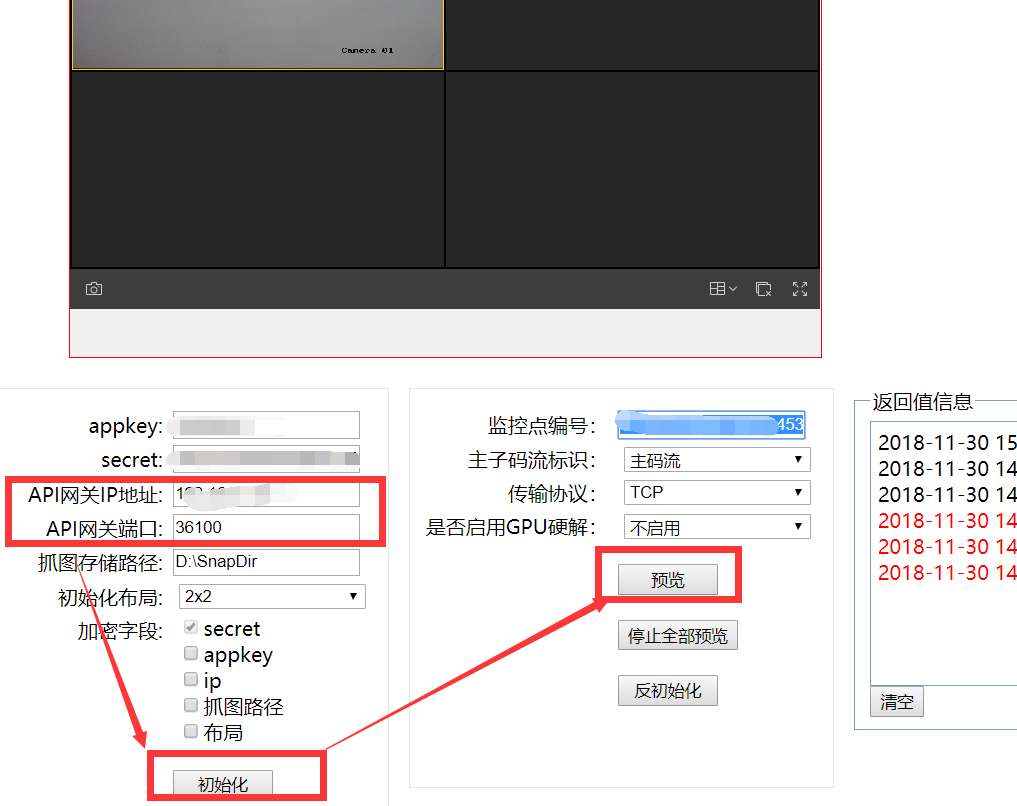The image size is (1017, 806).
Task: Enable the 抓图路径 encryption checkbox
Action: pos(191,705)
